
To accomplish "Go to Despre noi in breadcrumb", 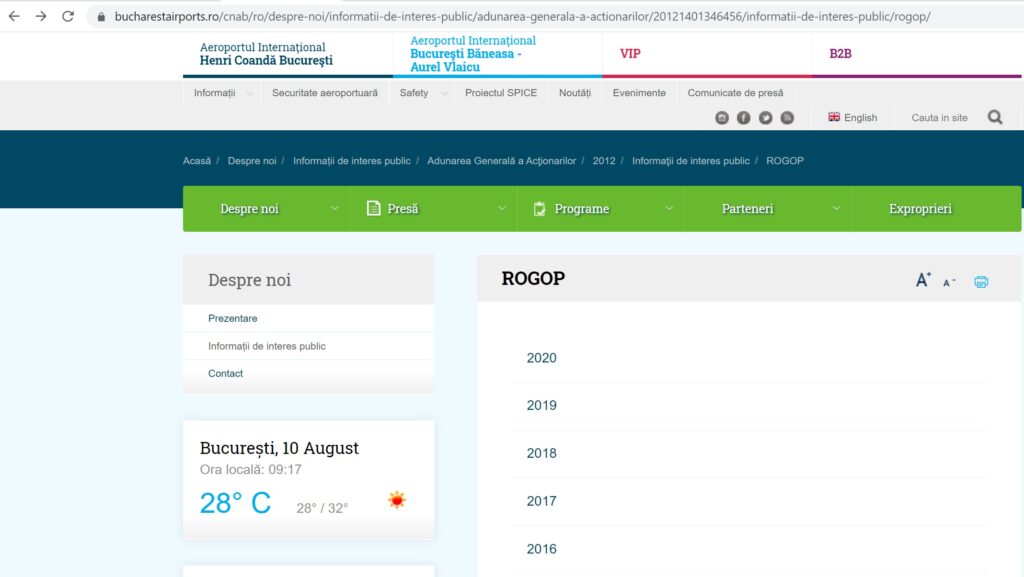I will coord(252,161).
